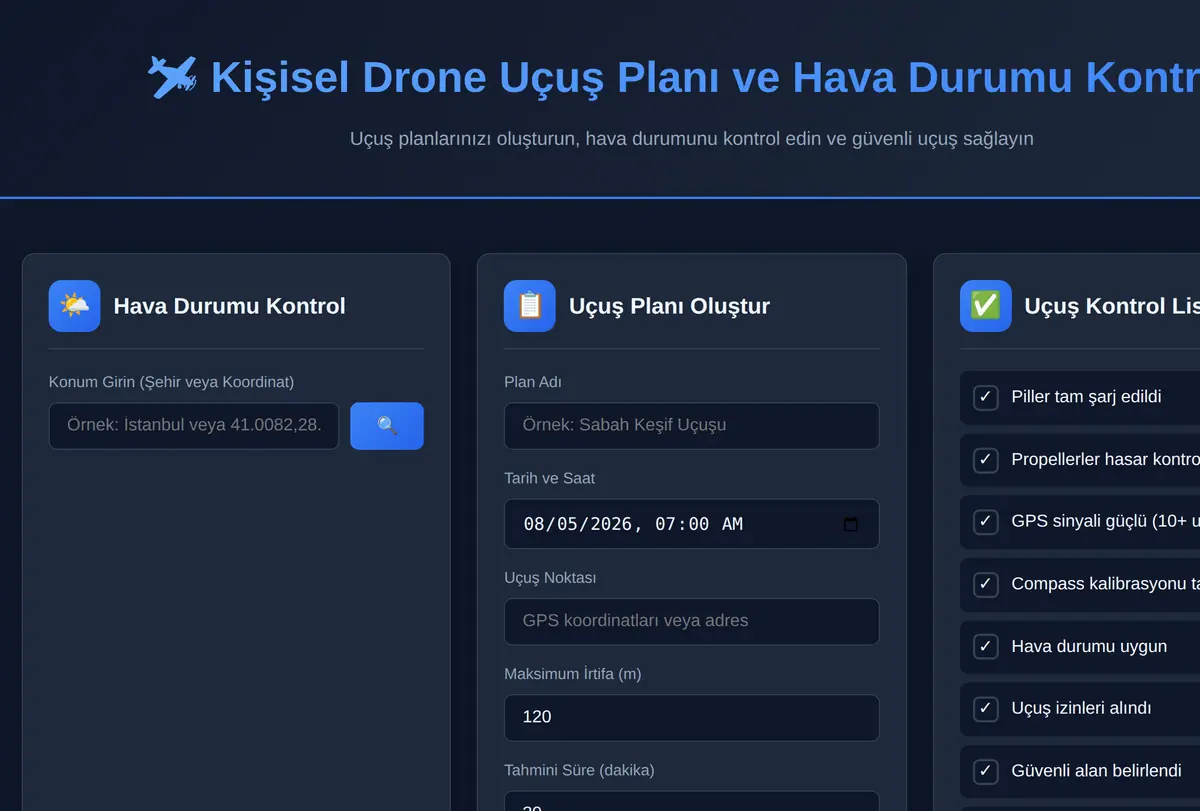This screenshot has width=1200, height=811.
Task: Focus the Plan Adı input field
Action: pyautogui.click(x=692, y=426)
